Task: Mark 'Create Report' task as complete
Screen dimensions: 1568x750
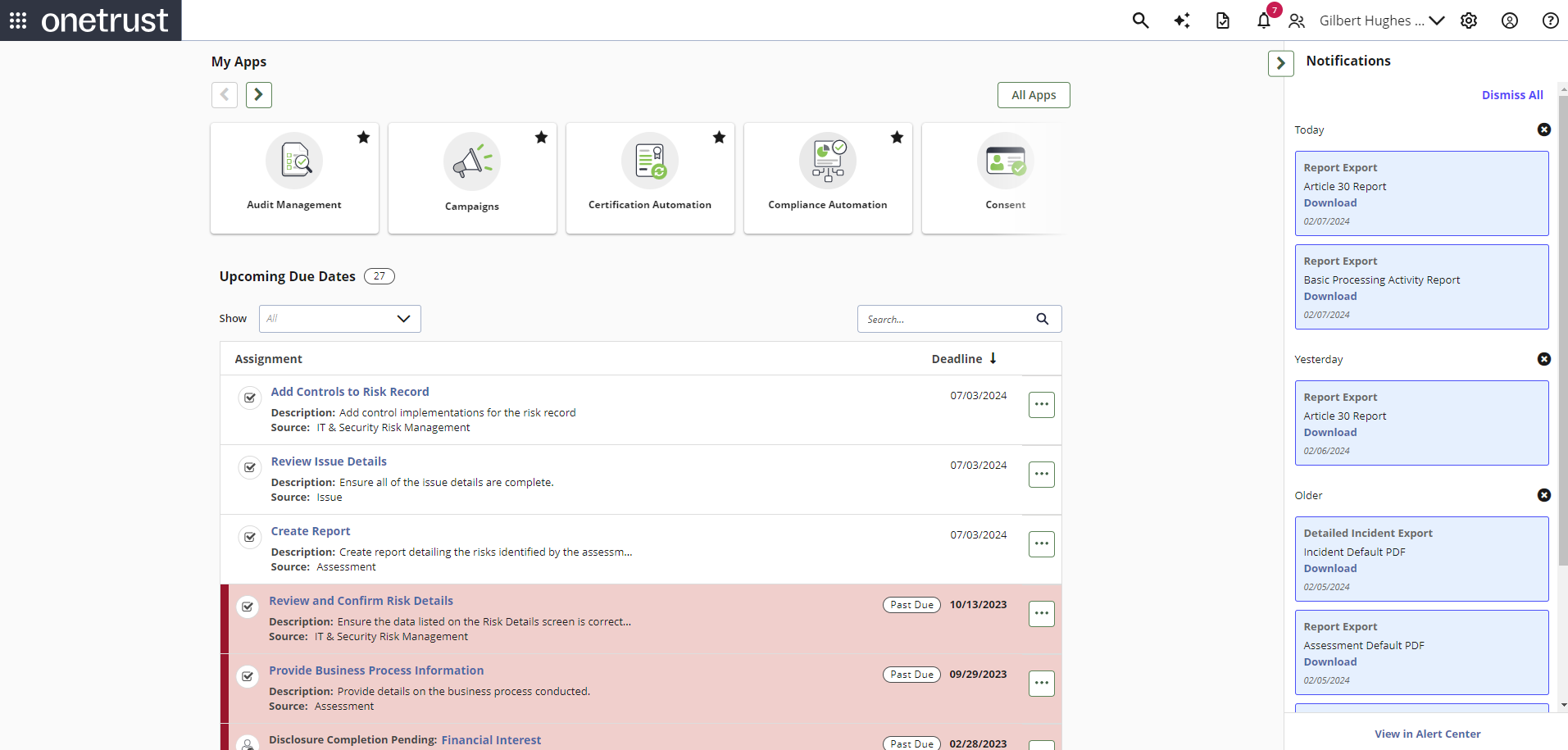Action: (249, 537)
